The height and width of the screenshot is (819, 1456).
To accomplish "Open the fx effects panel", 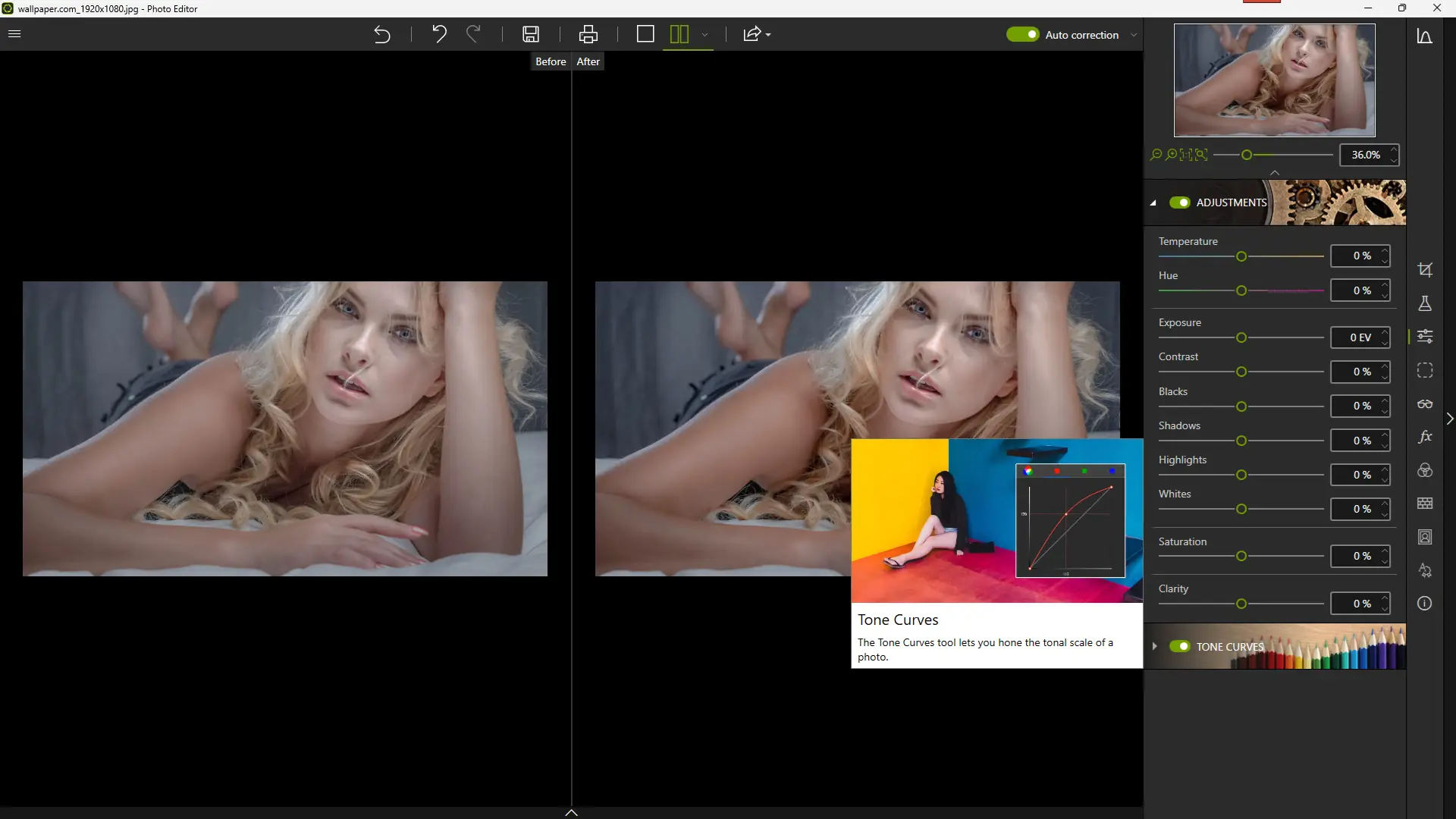I will pos(1425,437).
